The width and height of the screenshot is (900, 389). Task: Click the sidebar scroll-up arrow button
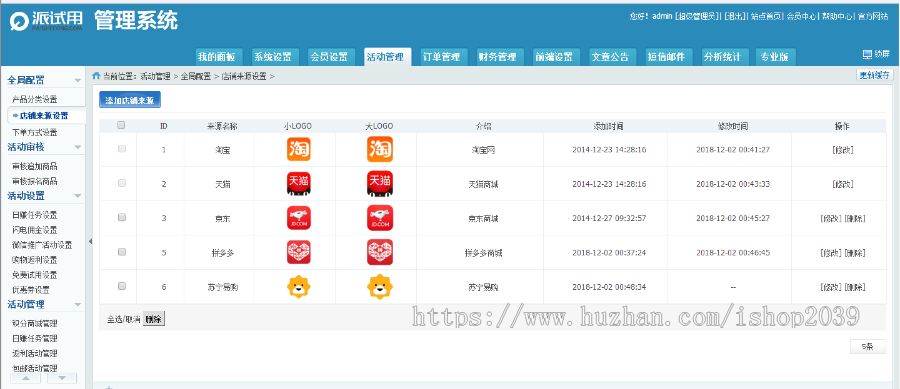tap(26, 378)
